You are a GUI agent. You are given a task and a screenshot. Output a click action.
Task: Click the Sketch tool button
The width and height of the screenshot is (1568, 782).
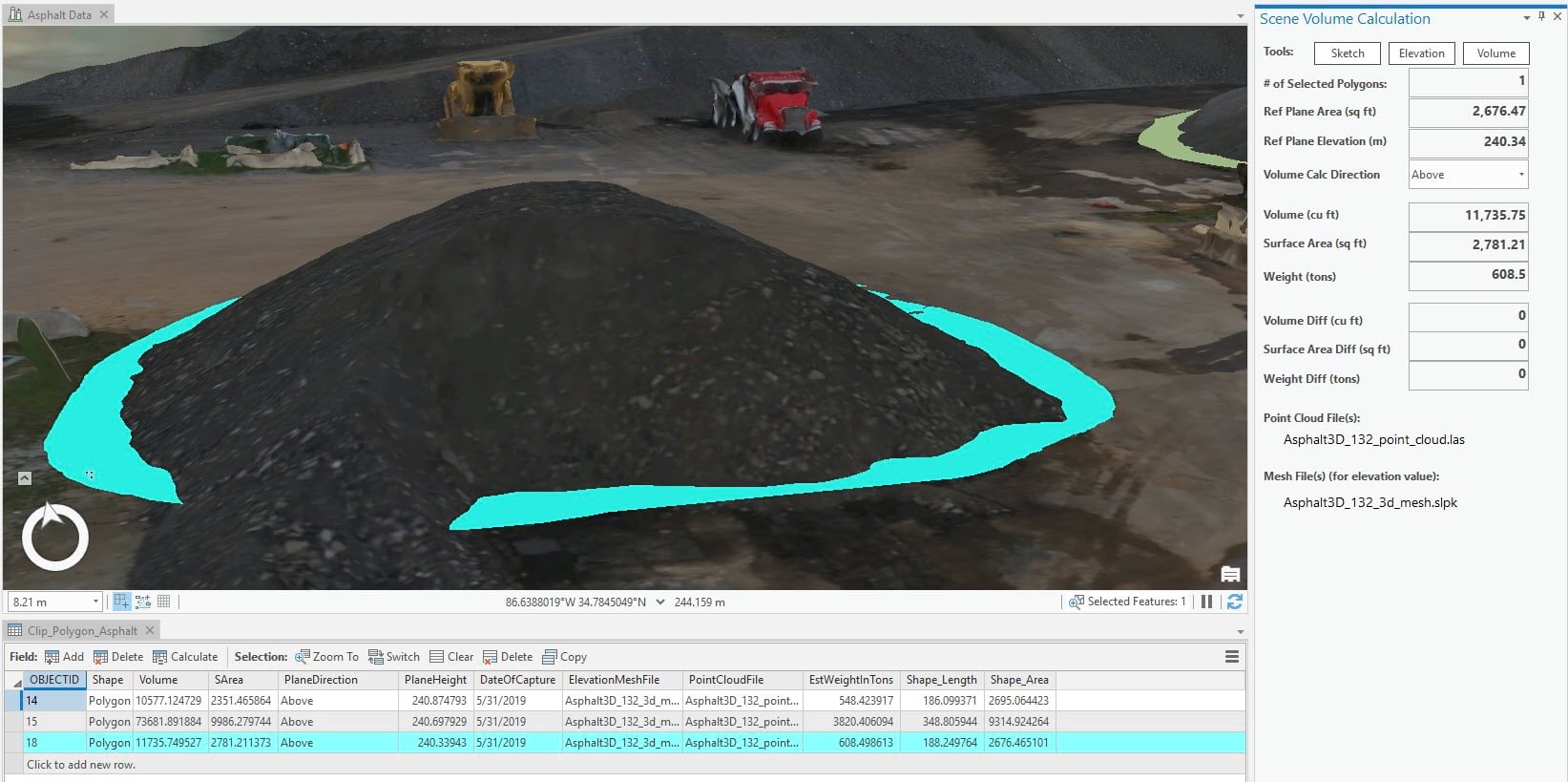(1348, 53)
